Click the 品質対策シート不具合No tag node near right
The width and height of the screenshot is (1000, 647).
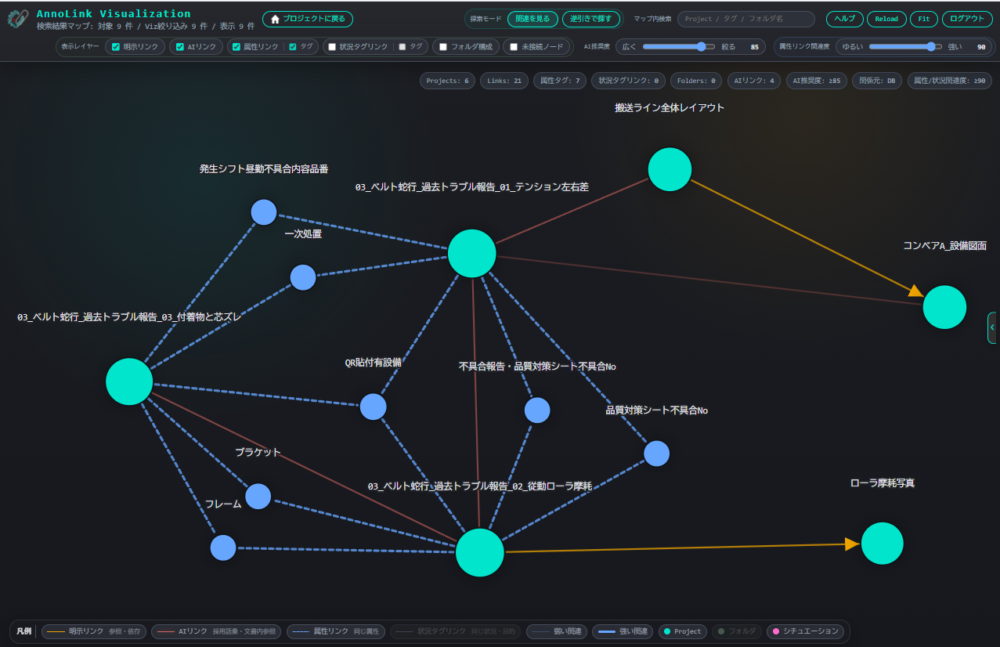[656, 454]
